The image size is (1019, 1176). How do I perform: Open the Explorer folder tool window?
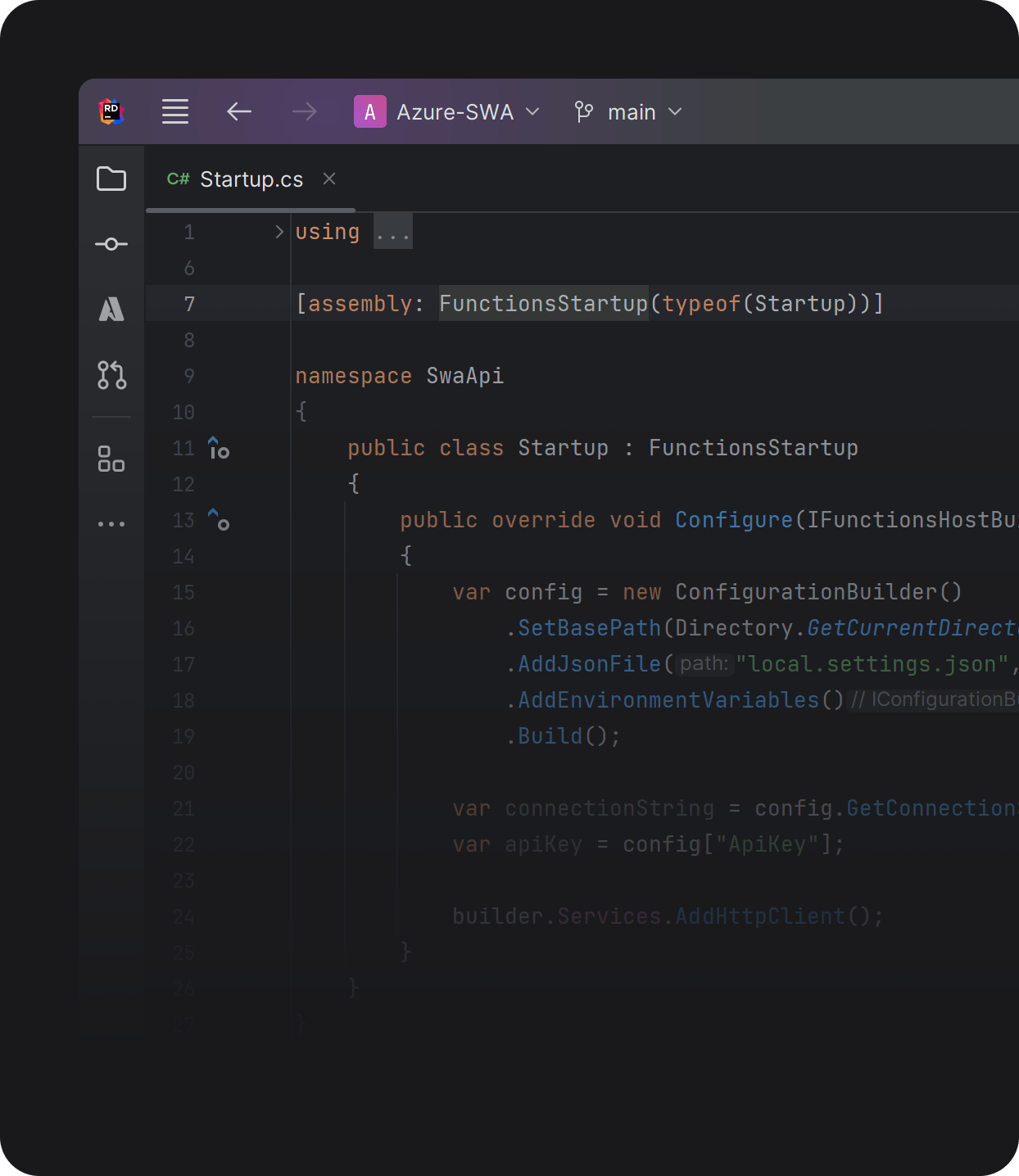coord(111,179)
